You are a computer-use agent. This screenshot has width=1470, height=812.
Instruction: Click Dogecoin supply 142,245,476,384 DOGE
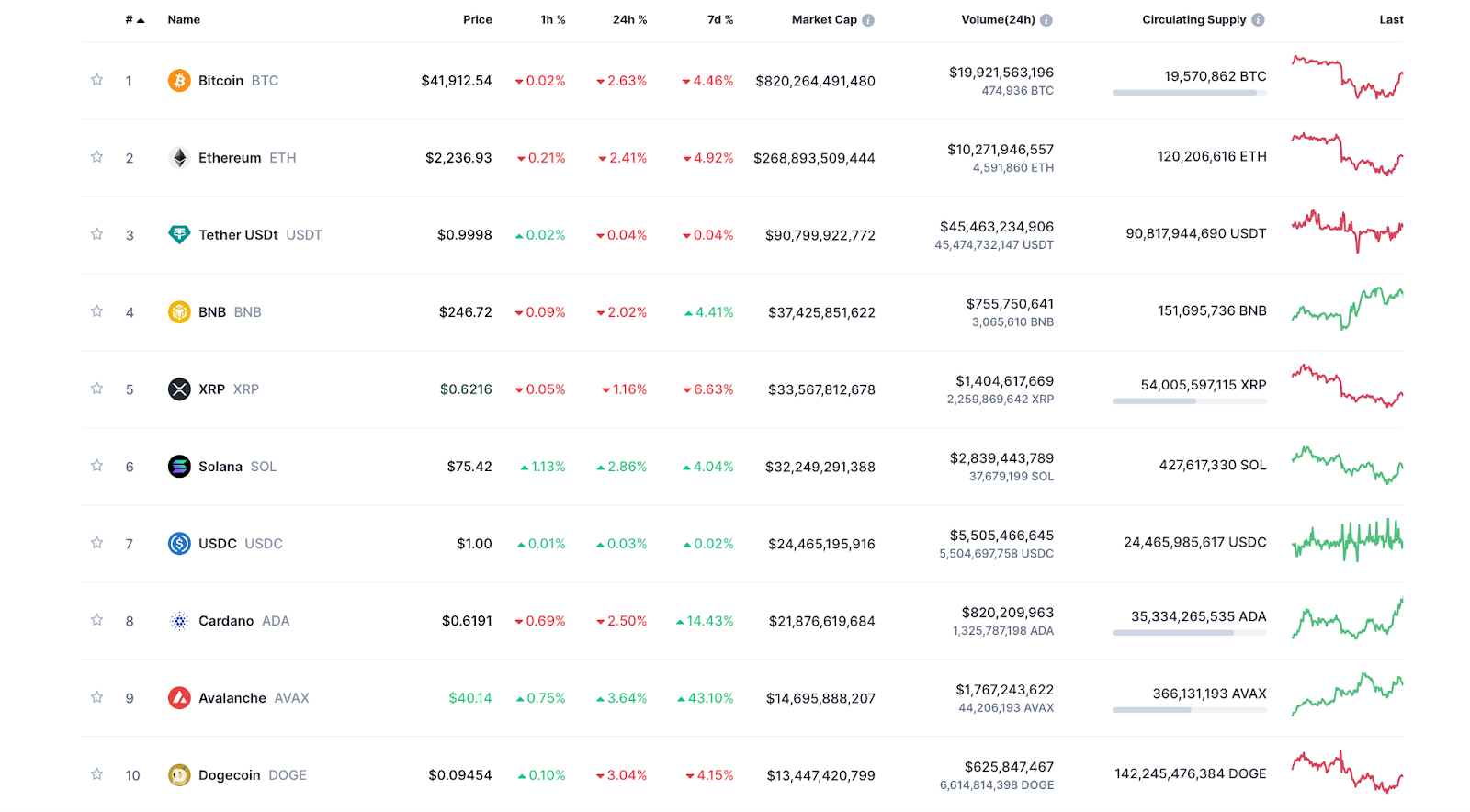tap(1191, 773)
